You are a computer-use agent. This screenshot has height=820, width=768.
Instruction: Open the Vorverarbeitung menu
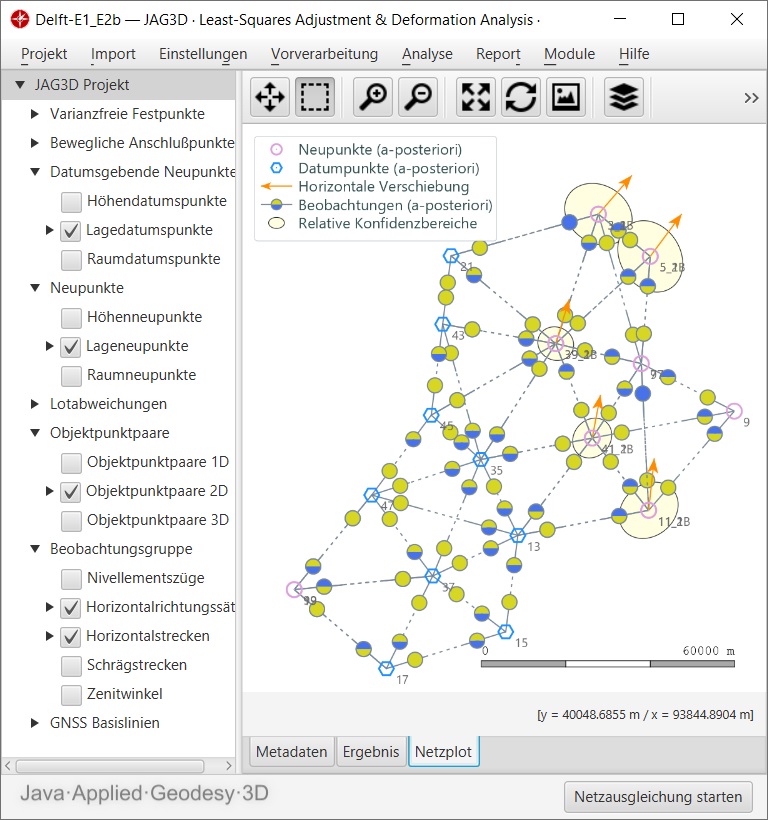(x=324, y=54)
